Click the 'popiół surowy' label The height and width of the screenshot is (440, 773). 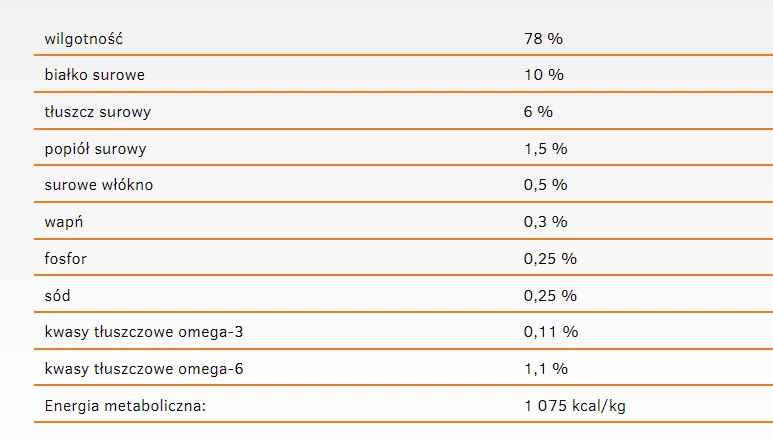96,149
